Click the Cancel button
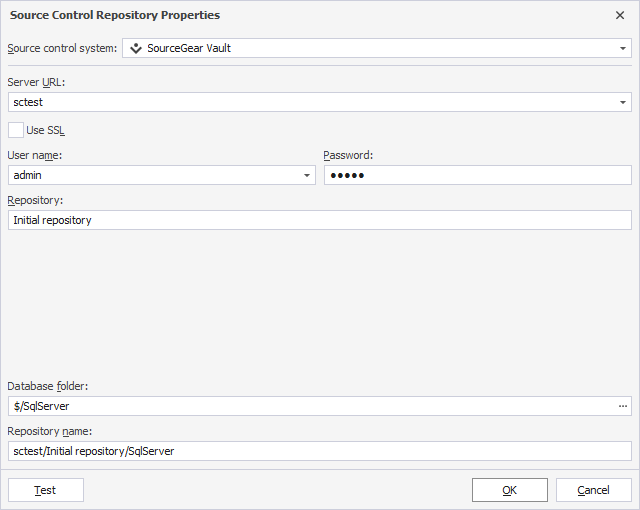The height and width of the screenshot is (510, 640). pos(593,490)
